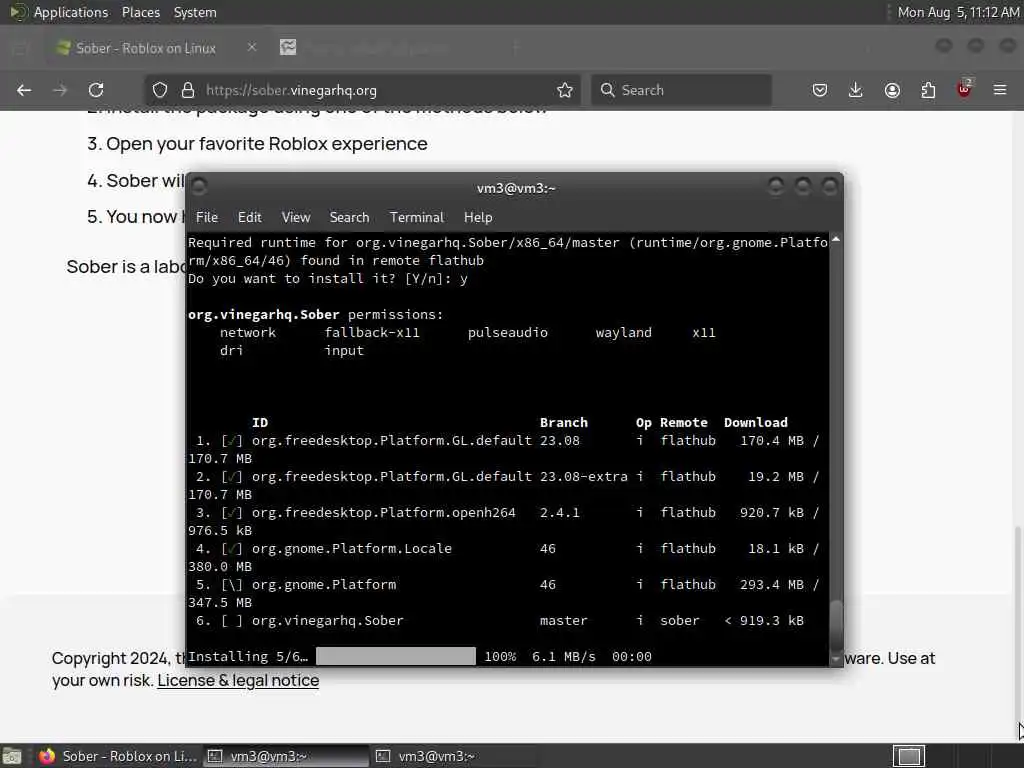Click the Remote column header
The image size is (1024, 768).
[x=684, y=423]
